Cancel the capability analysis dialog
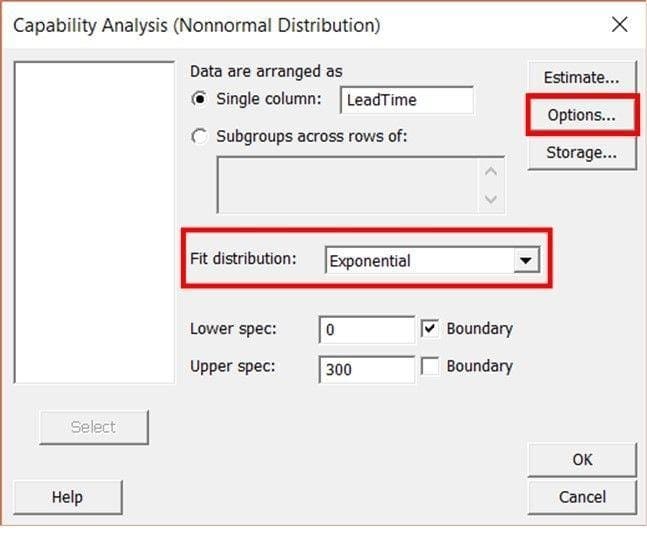The image size is (647, 543). click(582, 497)
